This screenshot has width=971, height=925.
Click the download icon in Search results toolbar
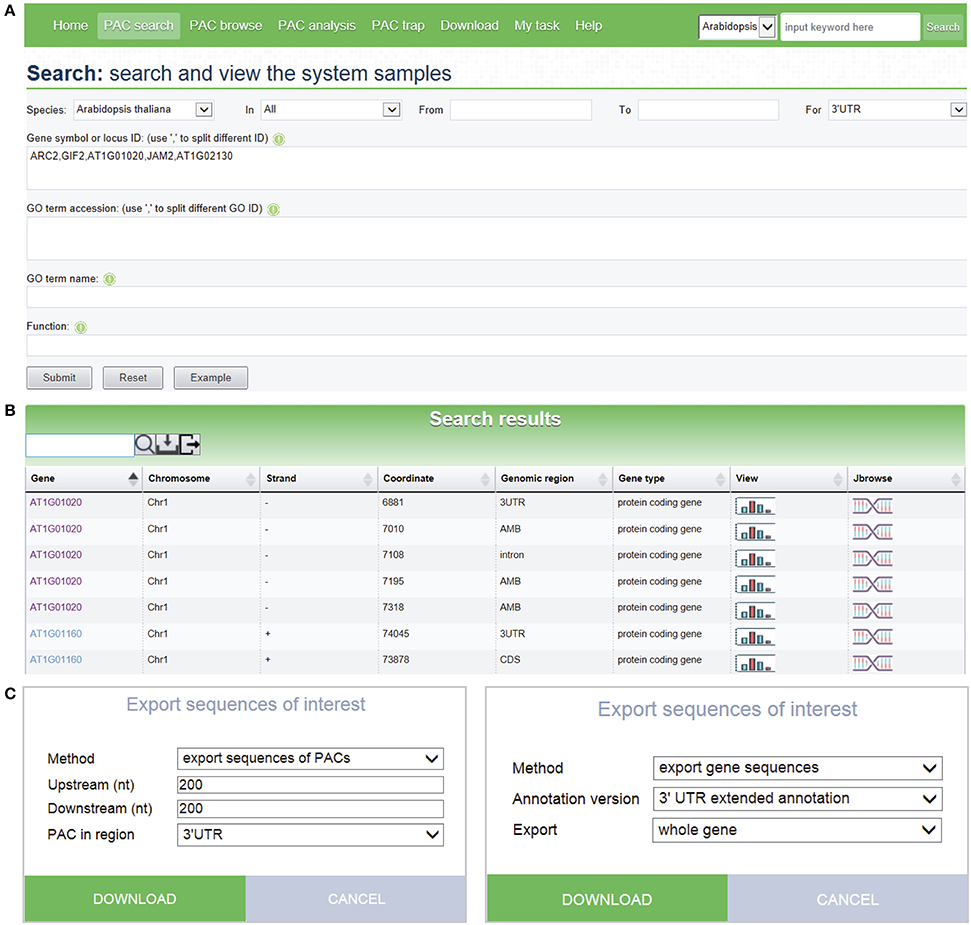167,445
